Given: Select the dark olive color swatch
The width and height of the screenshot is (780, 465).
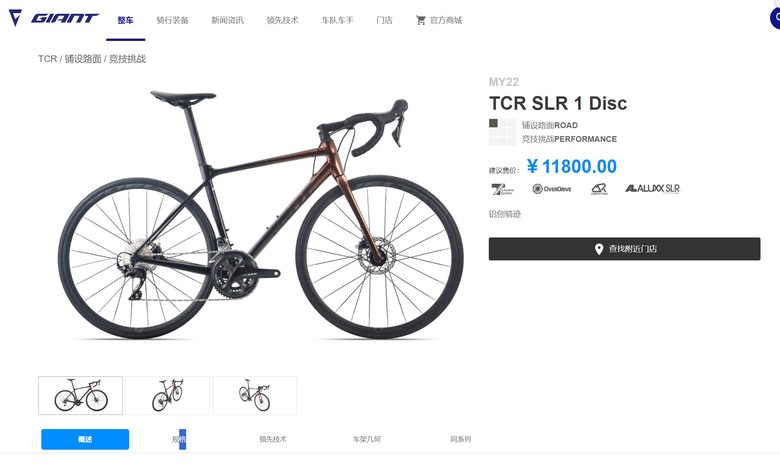Looking at the screenshot, I should click(493, 123).
